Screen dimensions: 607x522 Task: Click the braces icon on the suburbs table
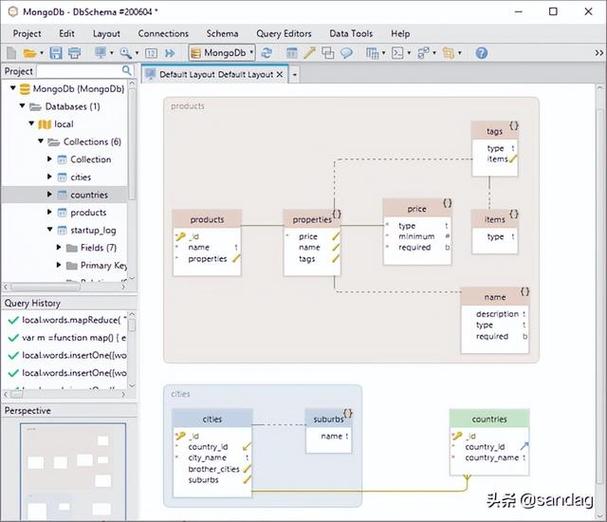coord(348,413)
